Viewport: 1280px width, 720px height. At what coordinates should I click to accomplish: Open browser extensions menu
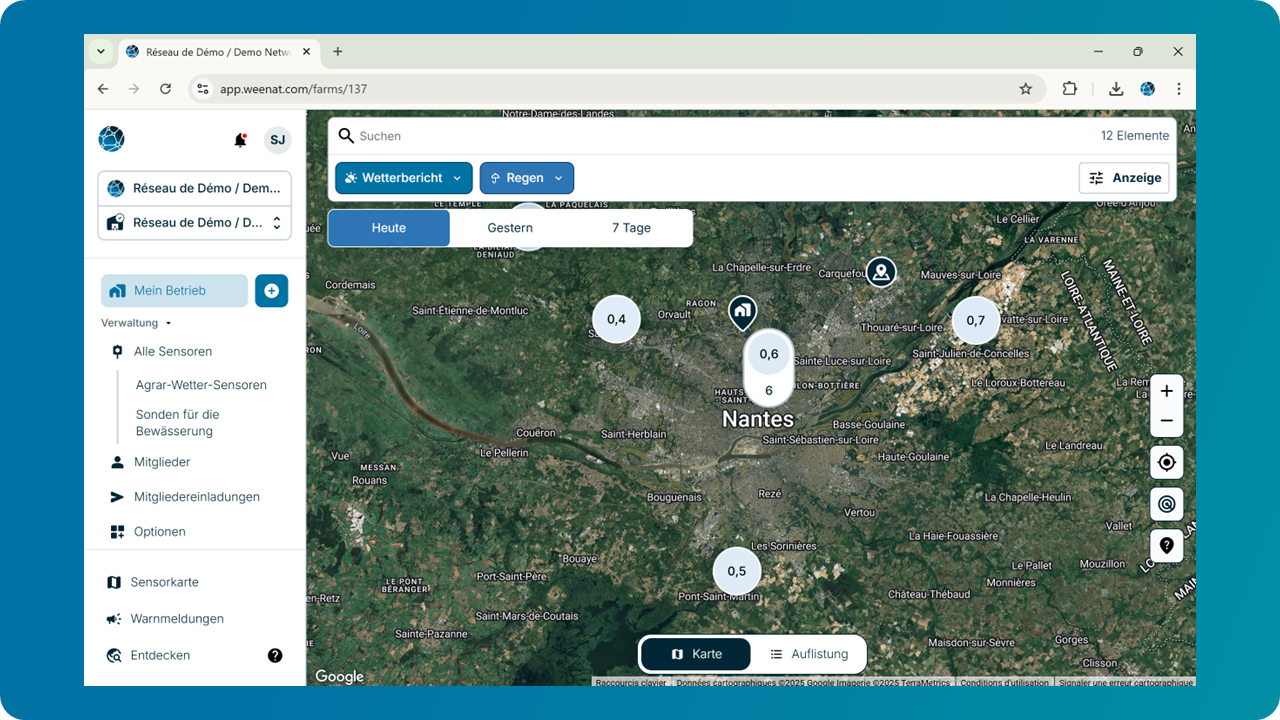pos(1069,89)
